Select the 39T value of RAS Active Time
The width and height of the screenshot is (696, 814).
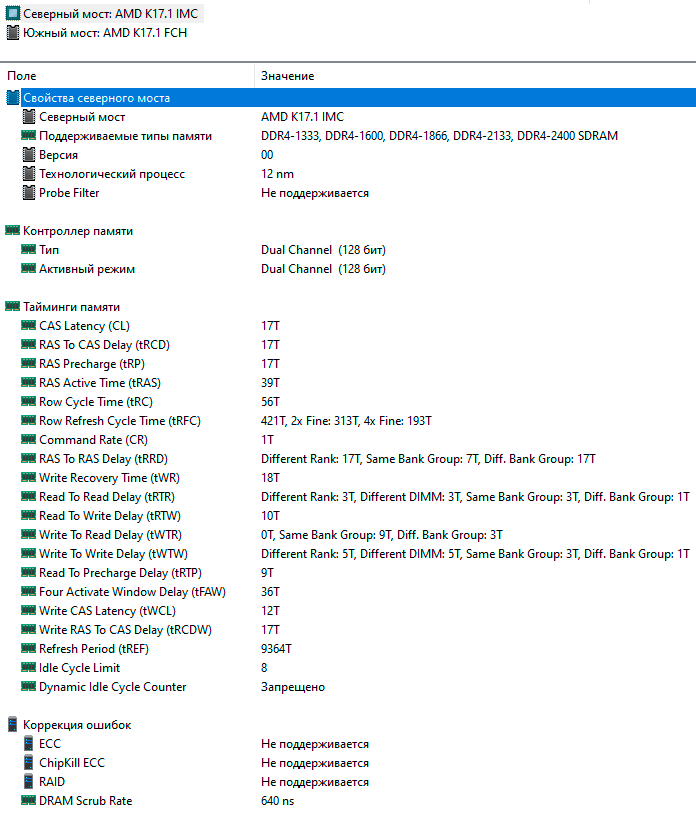[270, 383]
